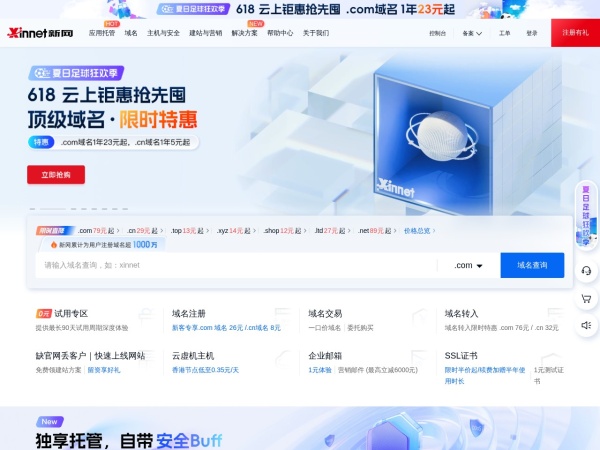Click the red 注册有礼 button
600x450 pixels.
click(576, 33)
